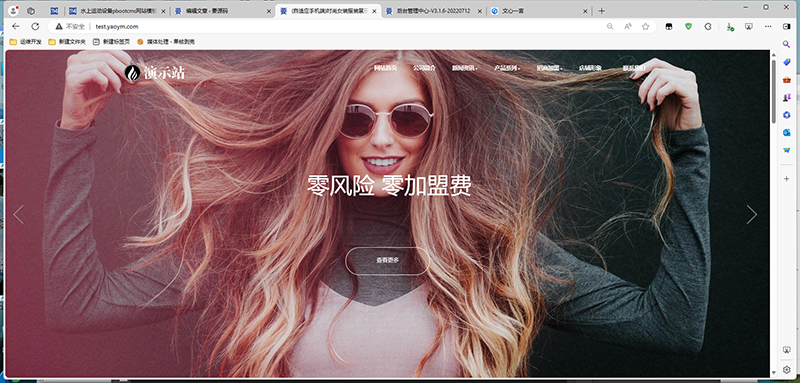800x383 pixels.
Task: Expand the 新闻资讯 navigation dropdown
Action: point(464,68)
